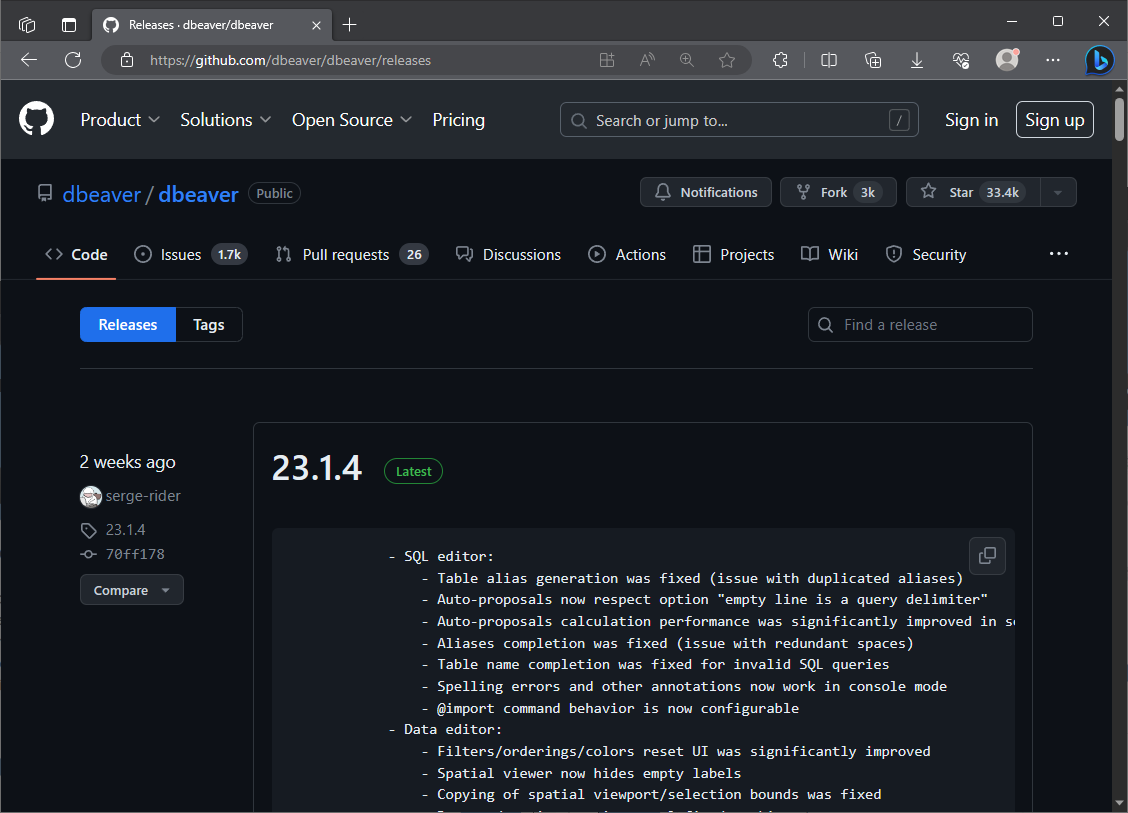1128x813 pixels.
Task: Open the Projects tab
Action: 733,255
